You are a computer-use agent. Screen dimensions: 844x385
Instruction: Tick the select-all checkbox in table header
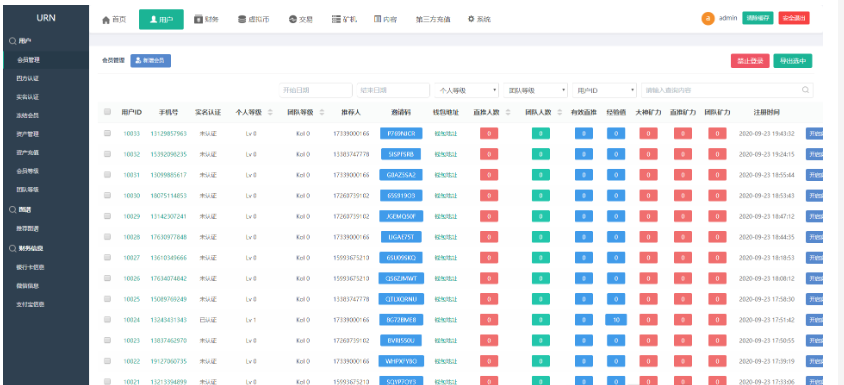(x=107, y=112)
